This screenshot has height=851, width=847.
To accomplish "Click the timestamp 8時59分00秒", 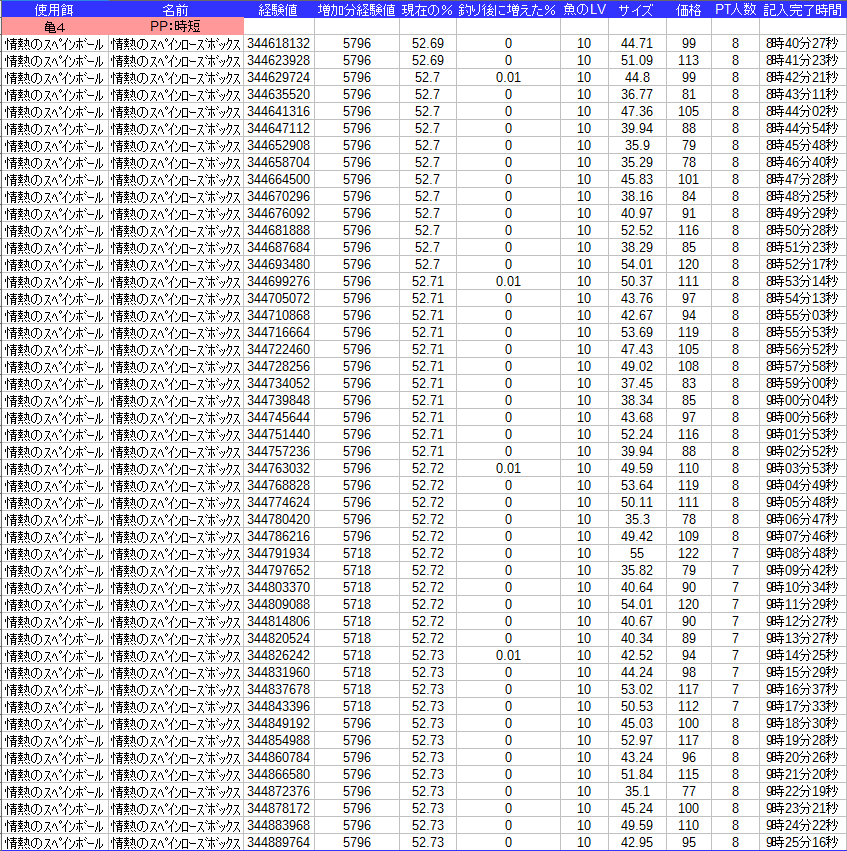I will pyautogui.click(x=802, y=383).
